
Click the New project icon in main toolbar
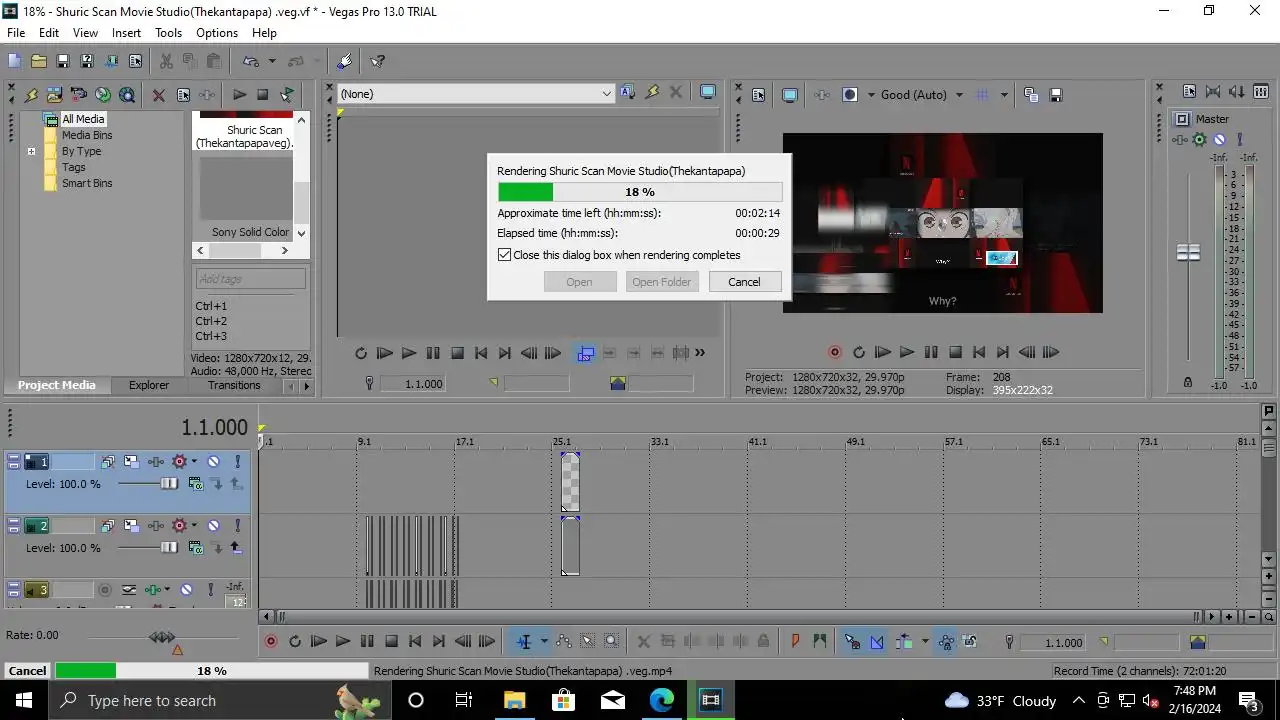[14, 61]
